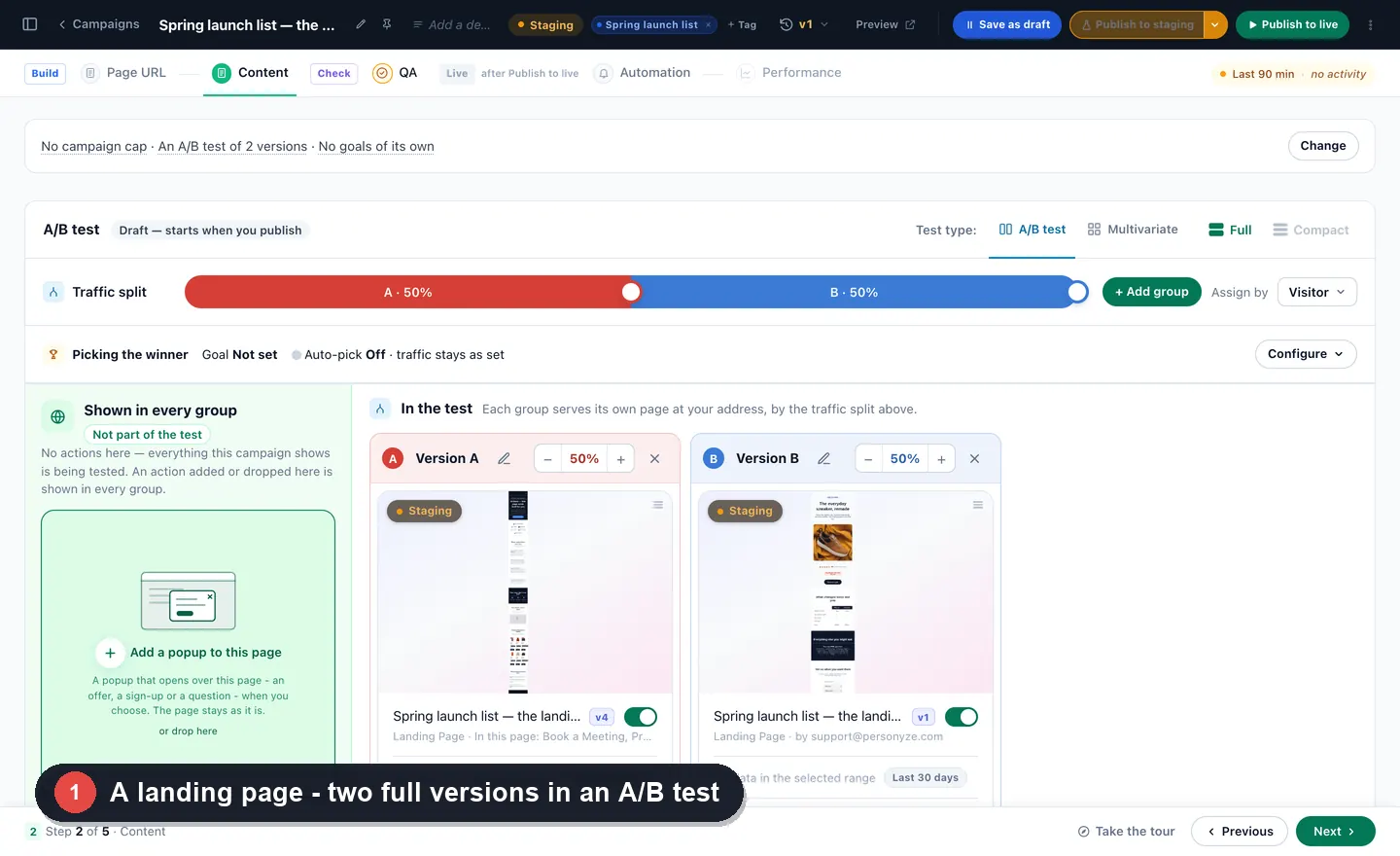The width and height of the screenshot is (1400, 856).
Task: Go back to Campaigns
Action: (x=98, y=24)
